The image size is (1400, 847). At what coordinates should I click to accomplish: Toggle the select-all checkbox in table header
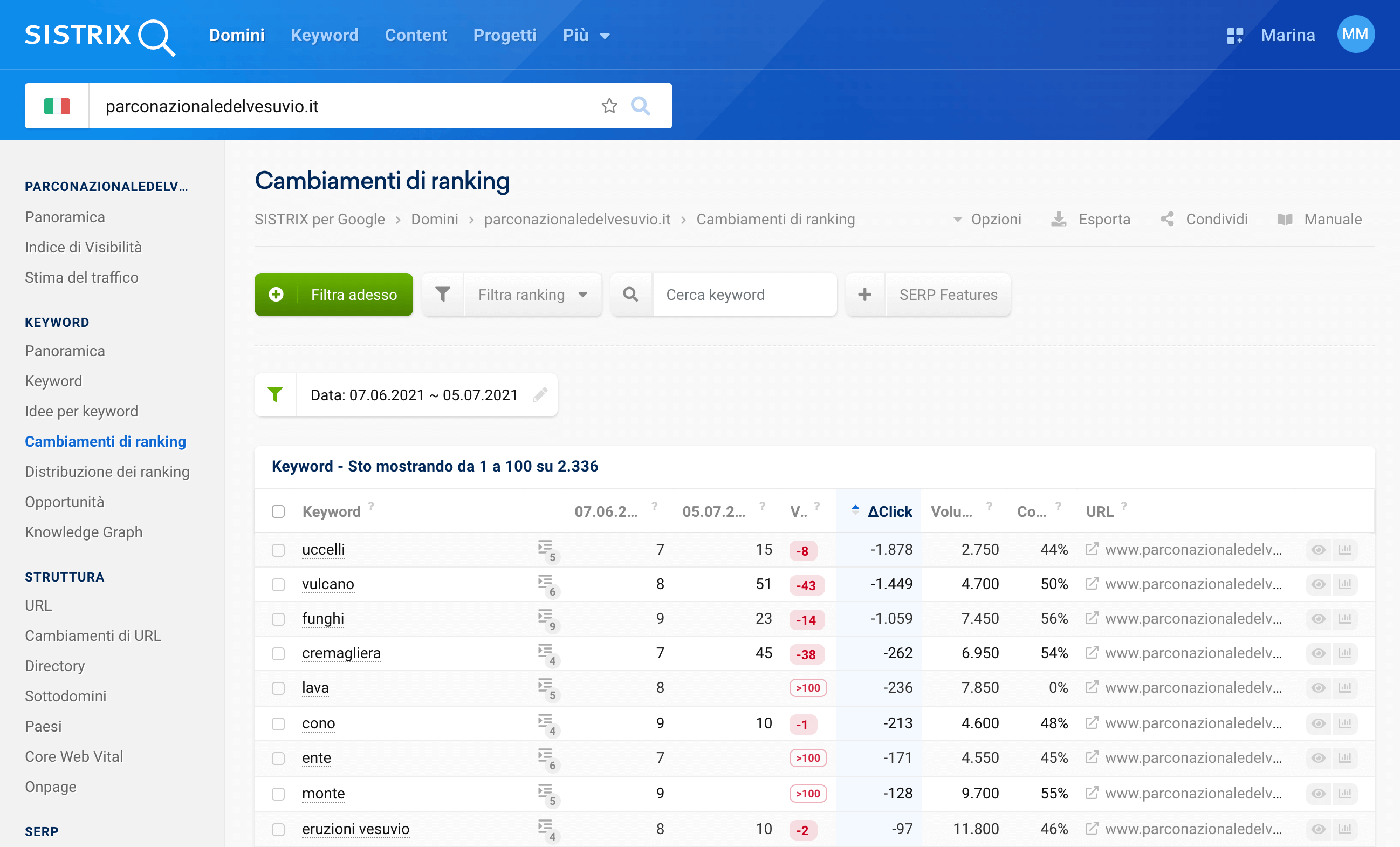(279, 510)
